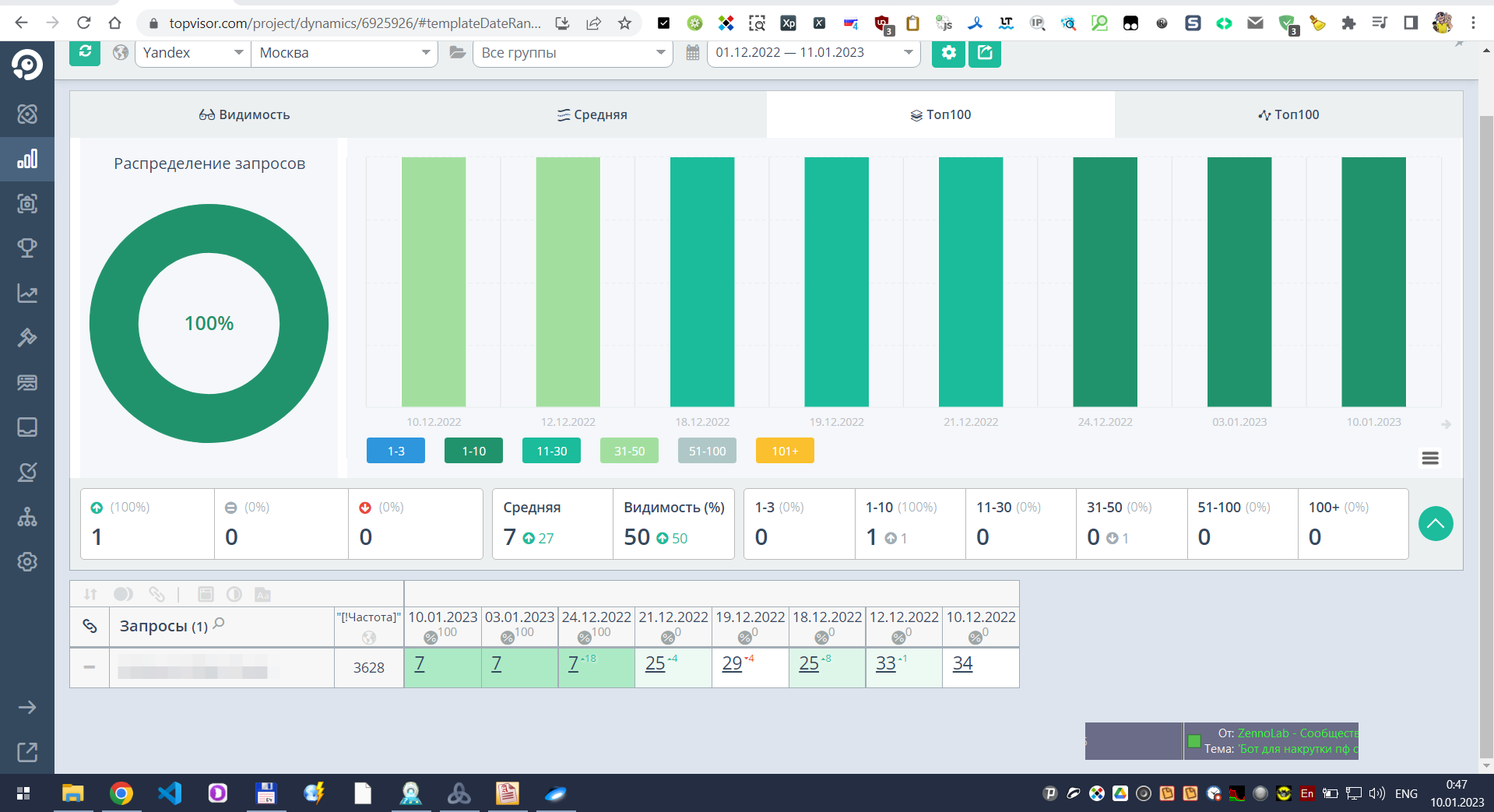This screenshot has width=1494, height=812.
Task: Click the green gear settings button
Action: coord(948,52)
